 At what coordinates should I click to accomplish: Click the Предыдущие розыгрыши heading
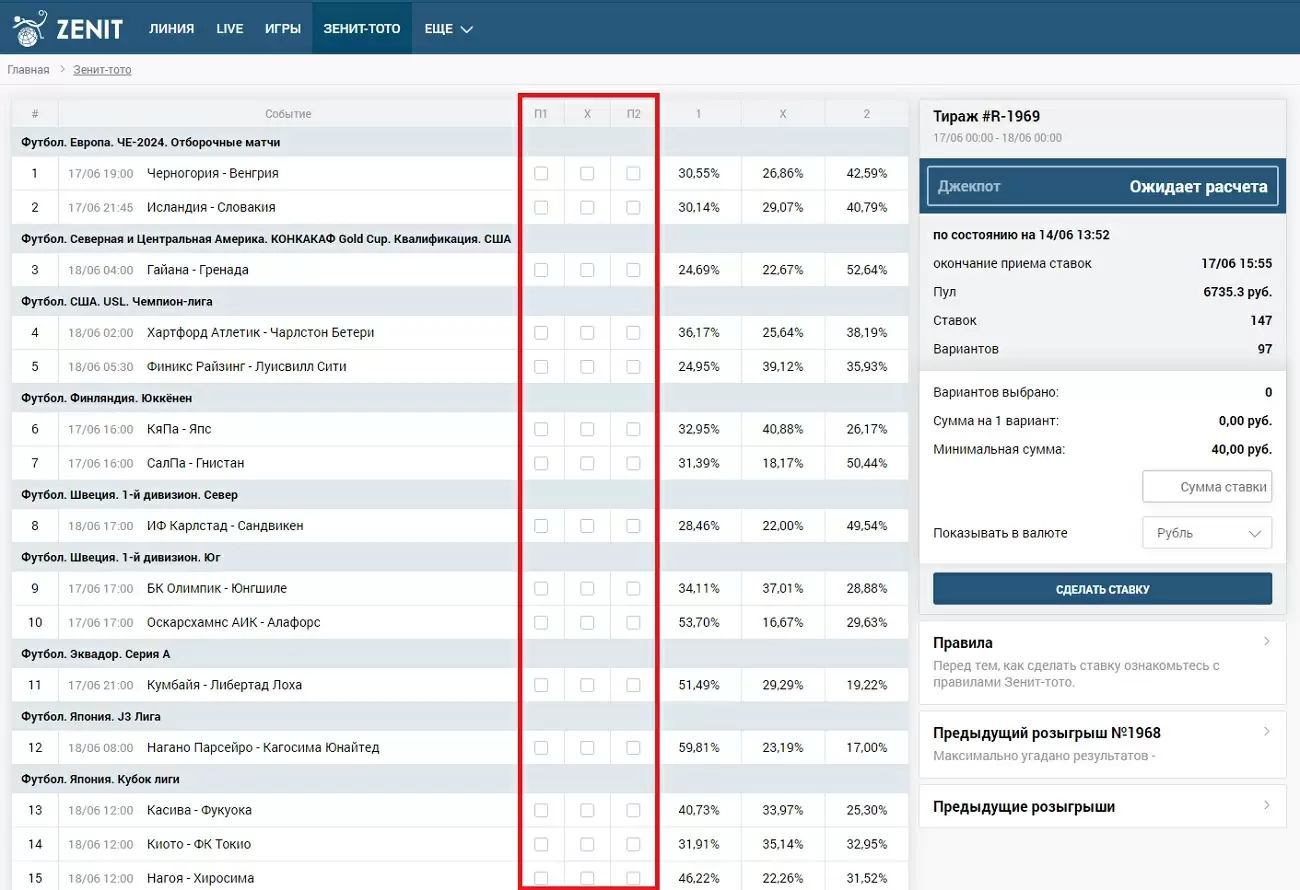1024,807
